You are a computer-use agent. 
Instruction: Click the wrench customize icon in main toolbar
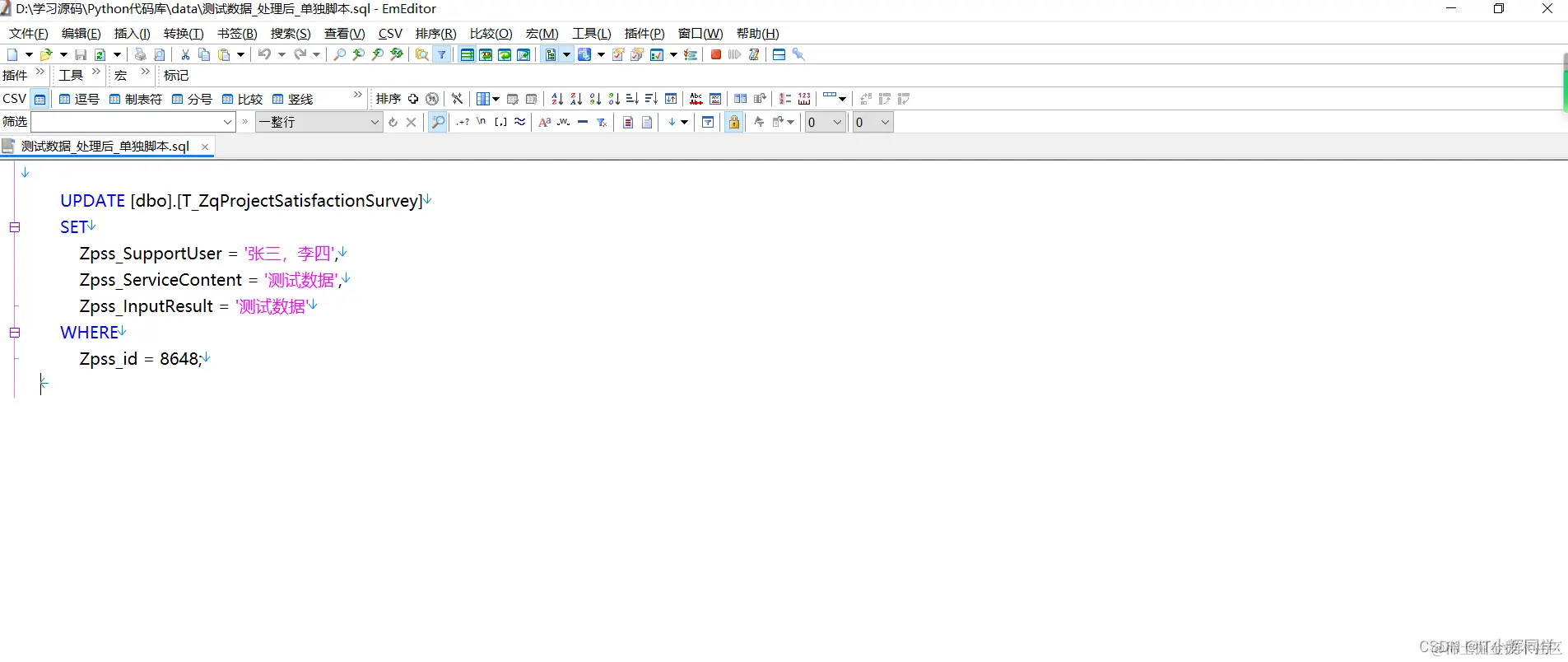pos(798,54)
